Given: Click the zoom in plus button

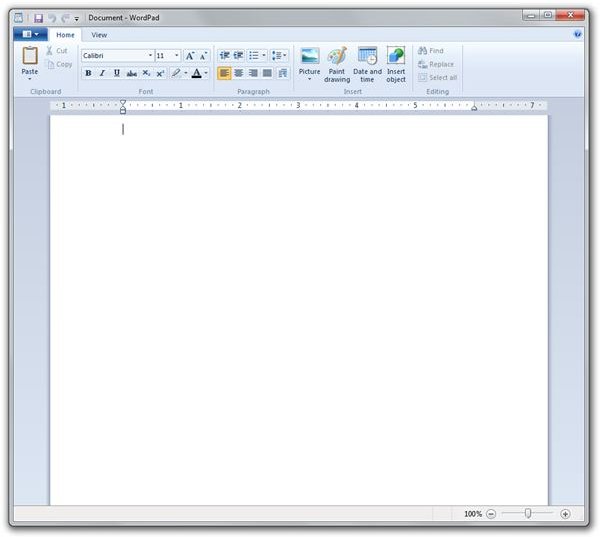Looking at the screenshot, I should click(565, 514).
